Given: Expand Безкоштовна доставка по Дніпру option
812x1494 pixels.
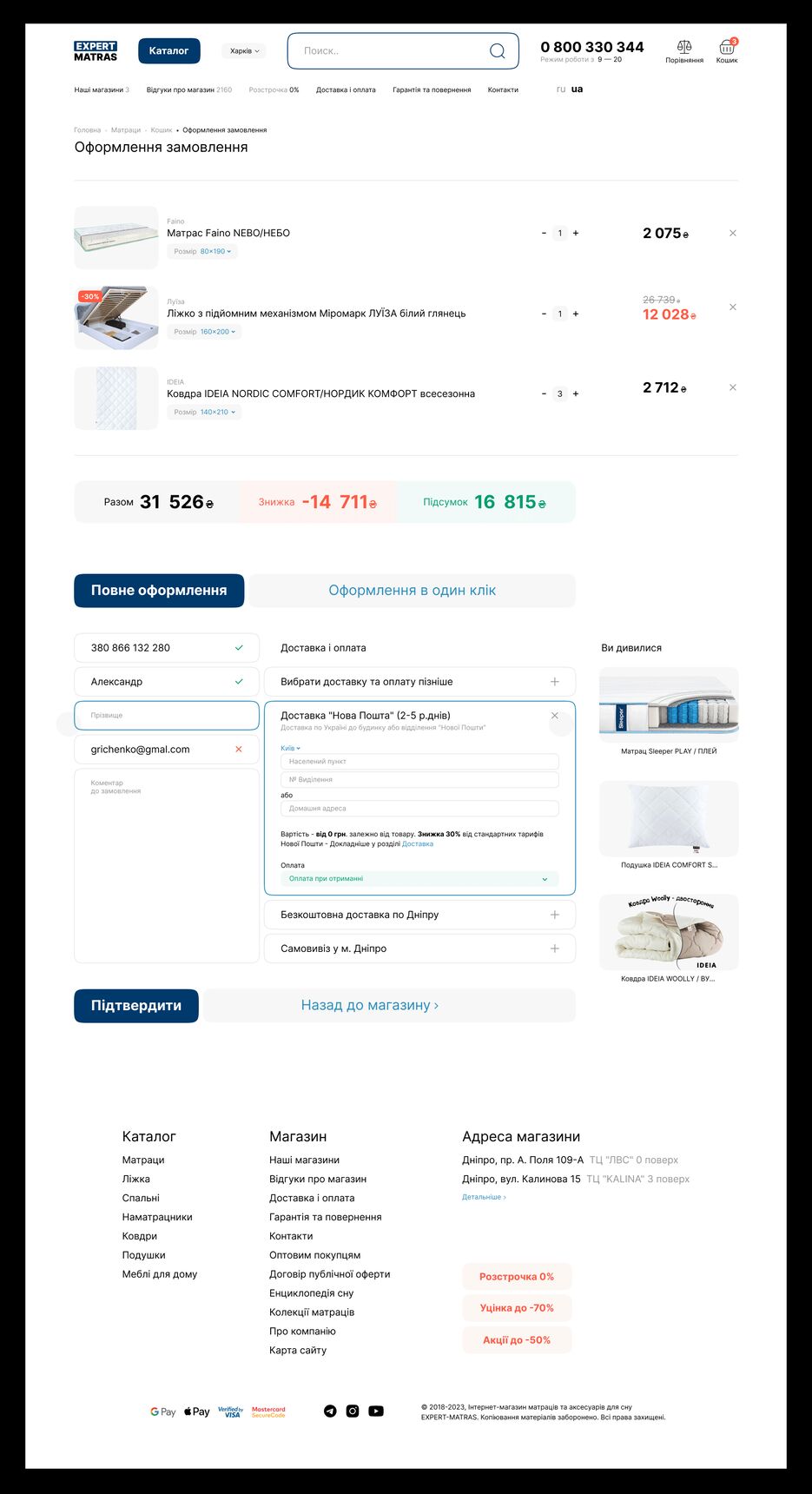Looking at the screenshot, I should (419, 915).
